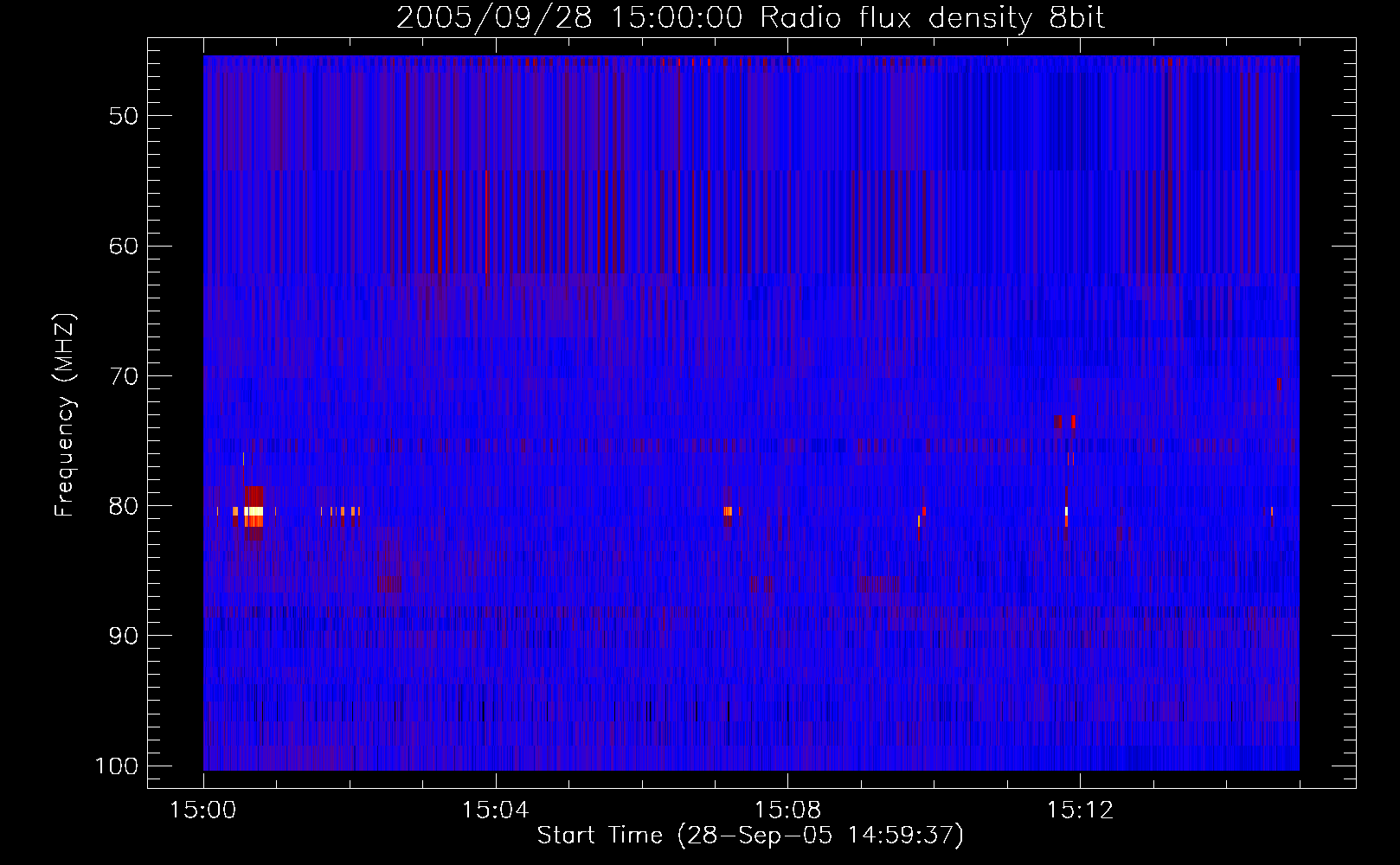The image size is (1400, 865).
Task: Click the bright white-yellow burst near 80 MHz
Action: coord(254,512)
